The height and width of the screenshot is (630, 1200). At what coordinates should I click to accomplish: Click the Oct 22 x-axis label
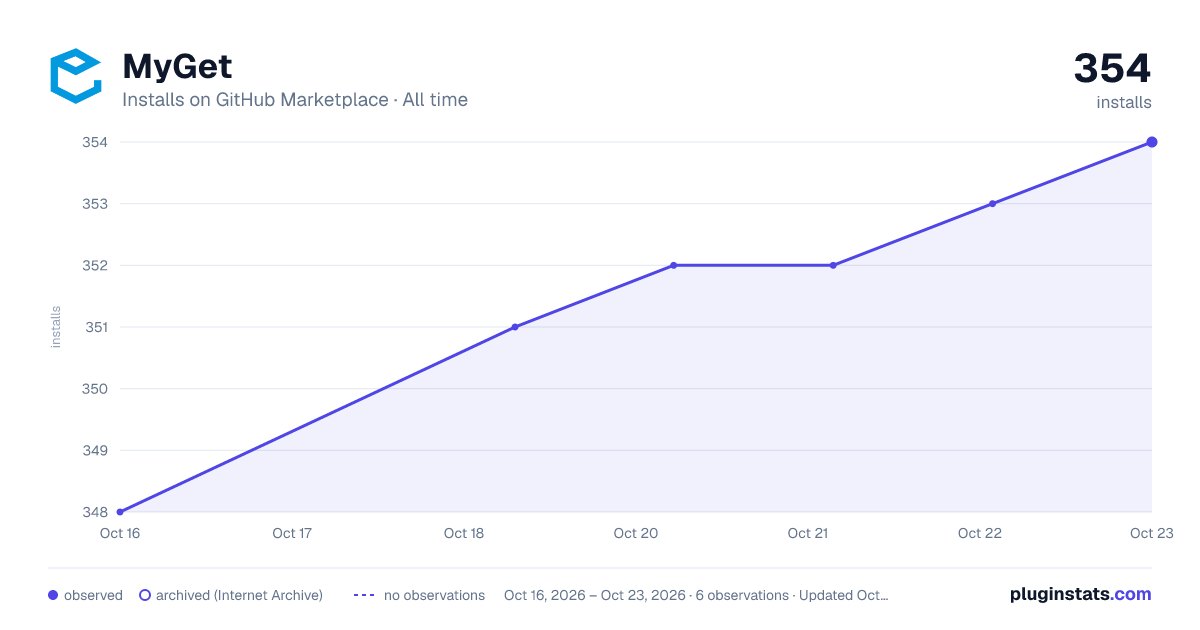pos(980,533)
